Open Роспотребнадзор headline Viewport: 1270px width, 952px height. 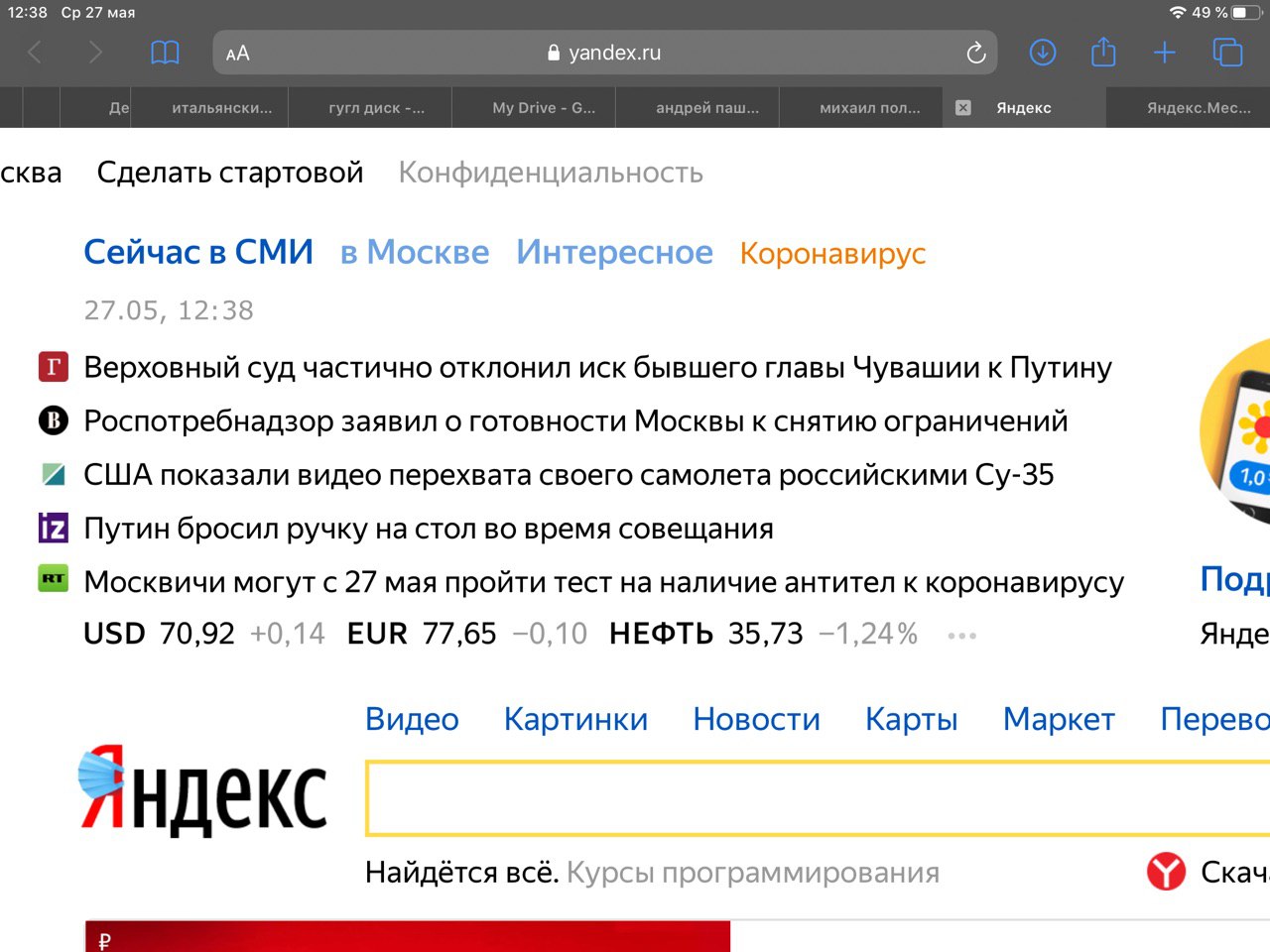coord(575,421)
